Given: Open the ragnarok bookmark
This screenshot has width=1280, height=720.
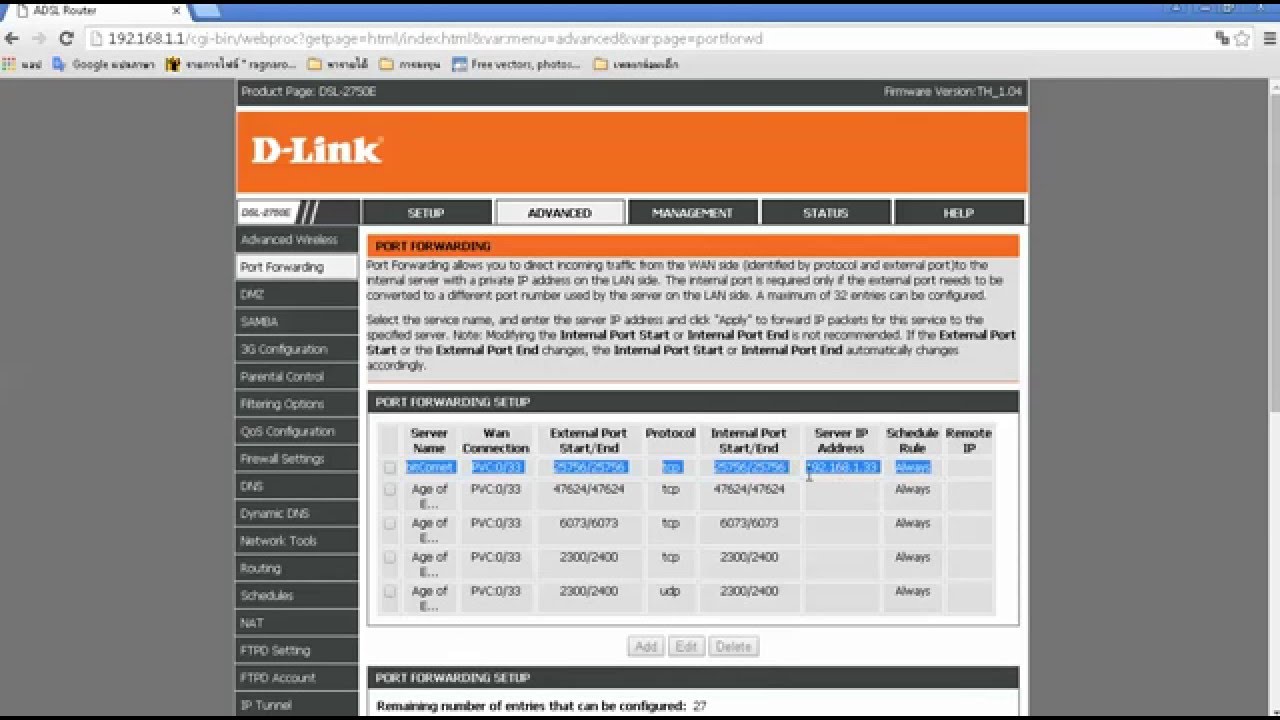Looking at the screenshot, I should coord(230,64).
